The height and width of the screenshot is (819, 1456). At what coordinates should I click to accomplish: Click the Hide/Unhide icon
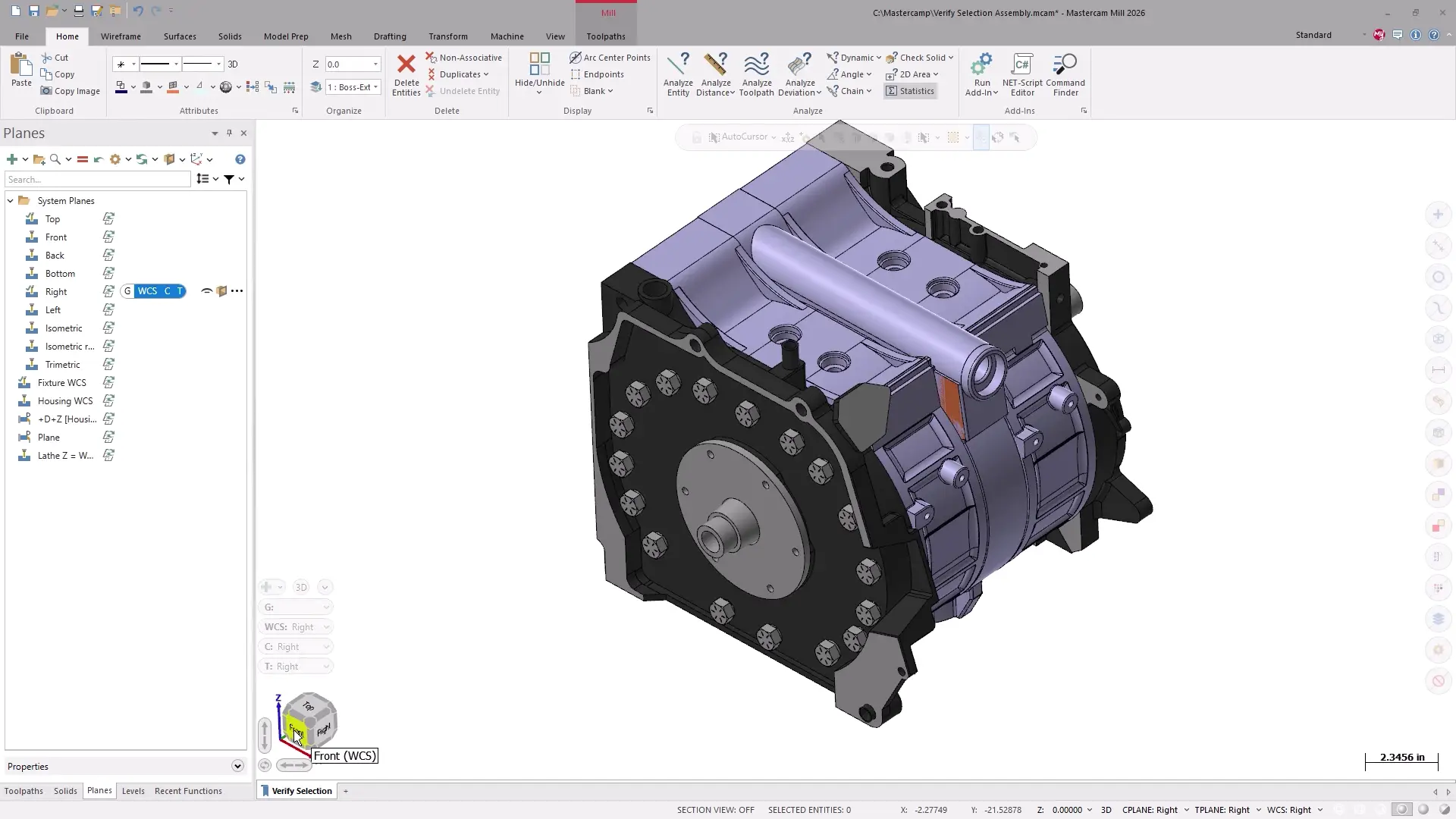click(539, 65)
